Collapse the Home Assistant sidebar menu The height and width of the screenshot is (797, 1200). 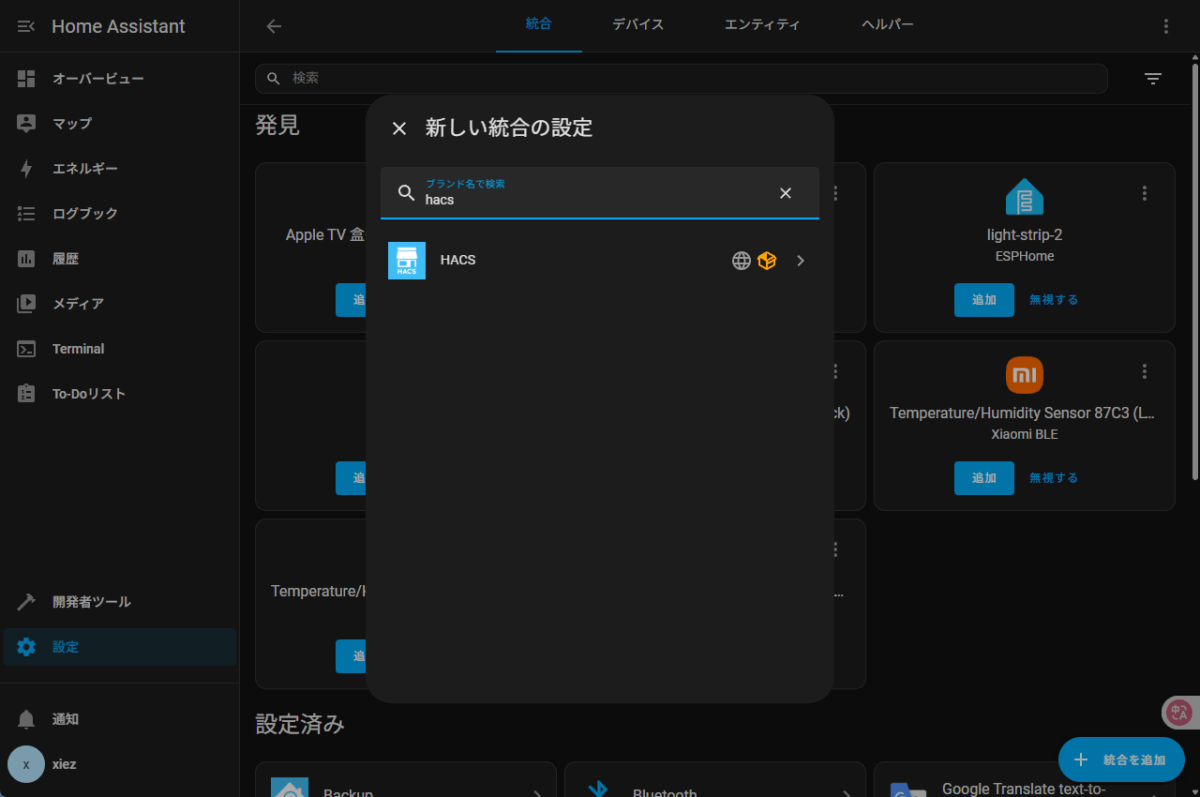point(26,26)
